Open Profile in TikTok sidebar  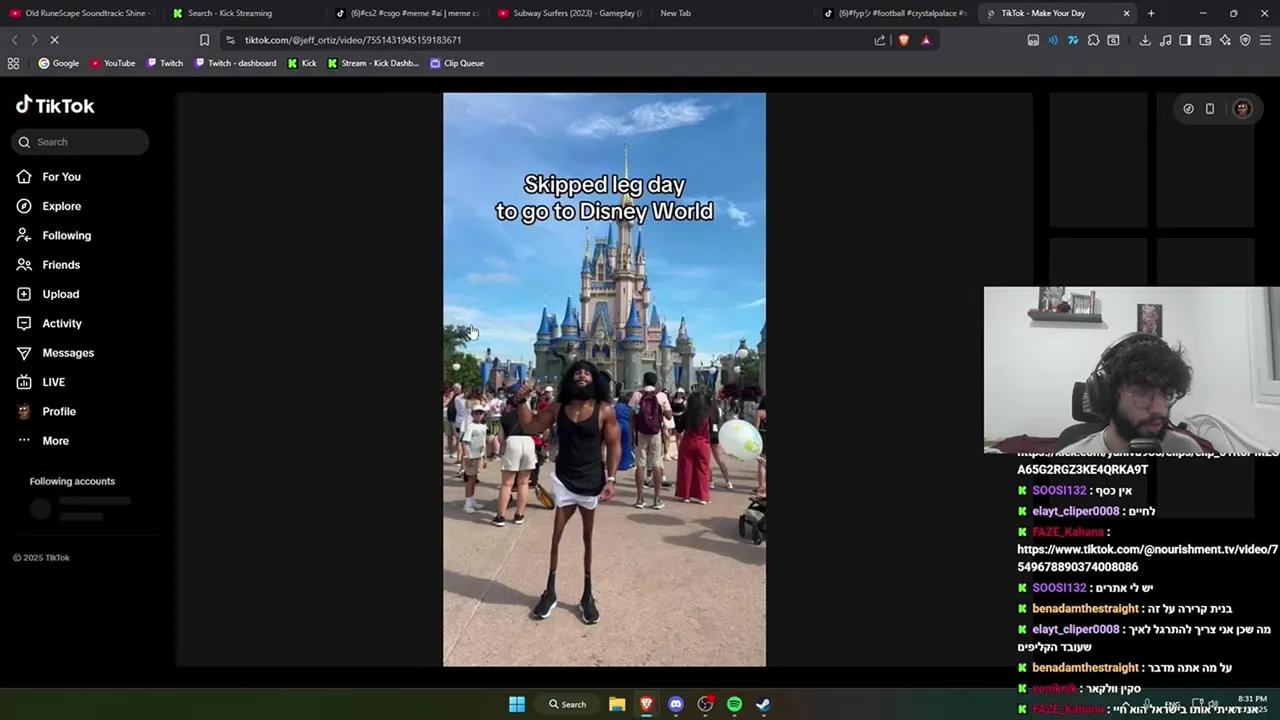coord(46,411)
